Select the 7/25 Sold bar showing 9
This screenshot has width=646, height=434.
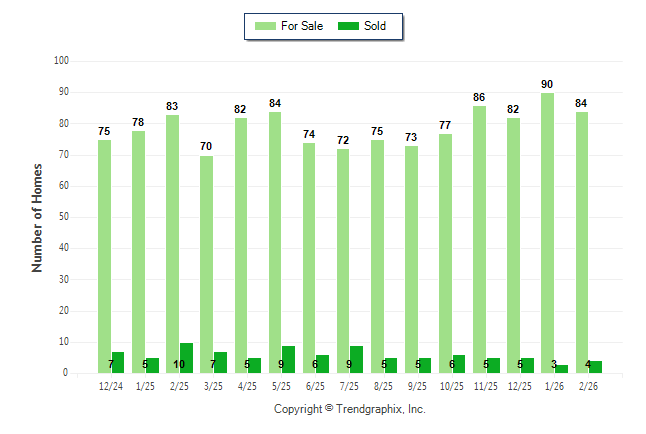coord(356,359)
